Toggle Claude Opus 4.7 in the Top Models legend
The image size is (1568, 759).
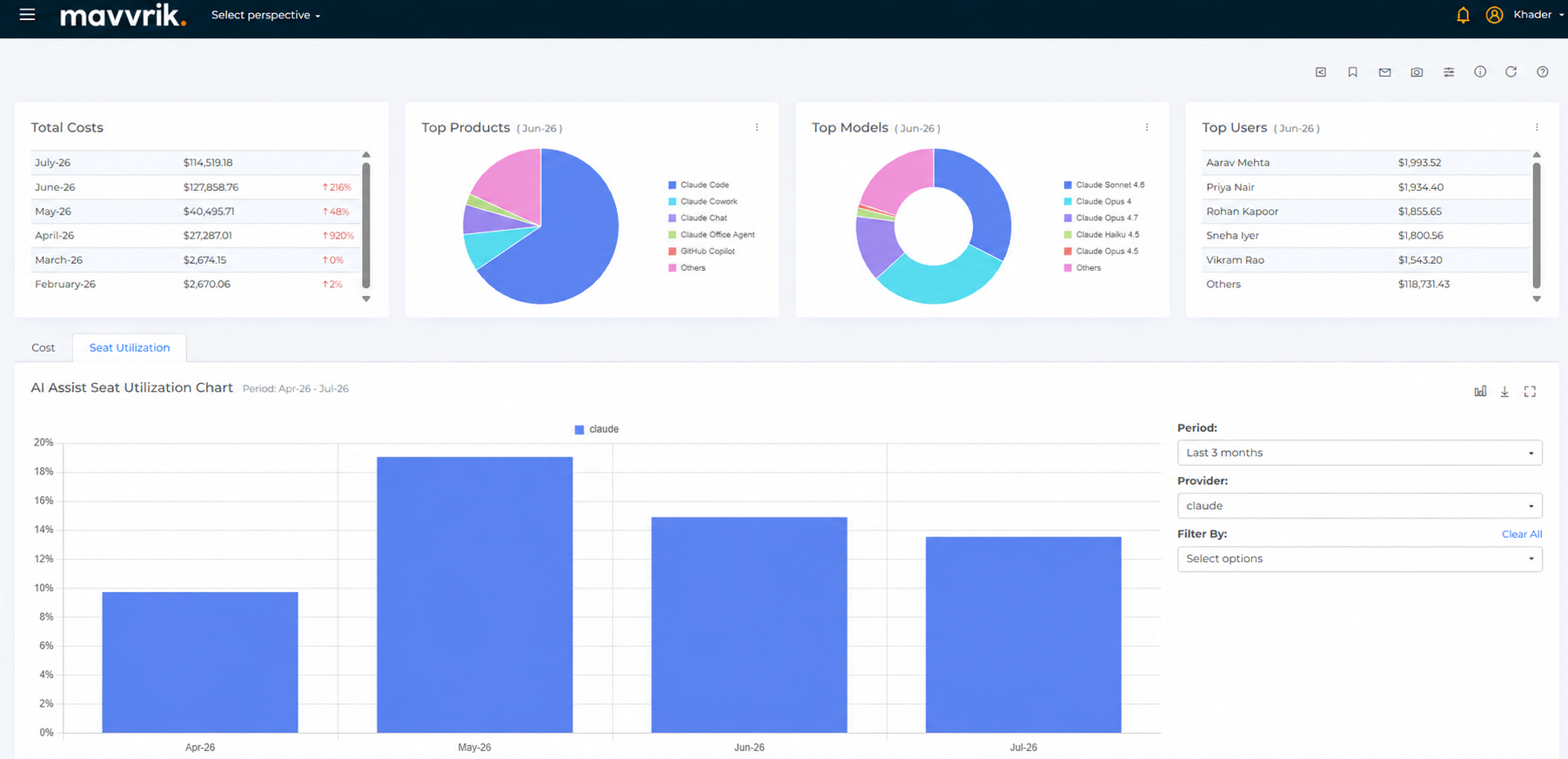pos(1101,218)
